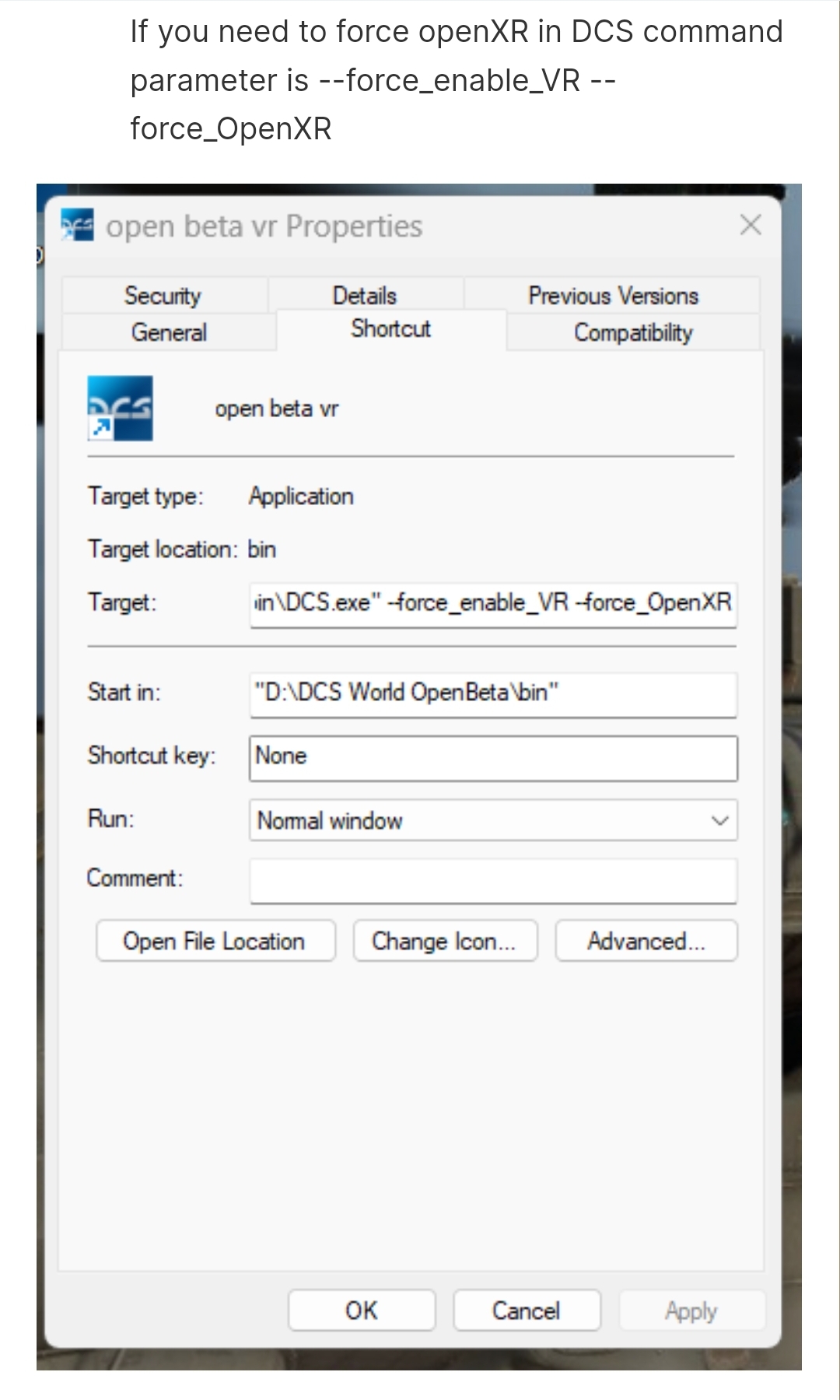Click the 'open beta vr' shortcut name text
The image size is (840, 1400).
[277, 409]
